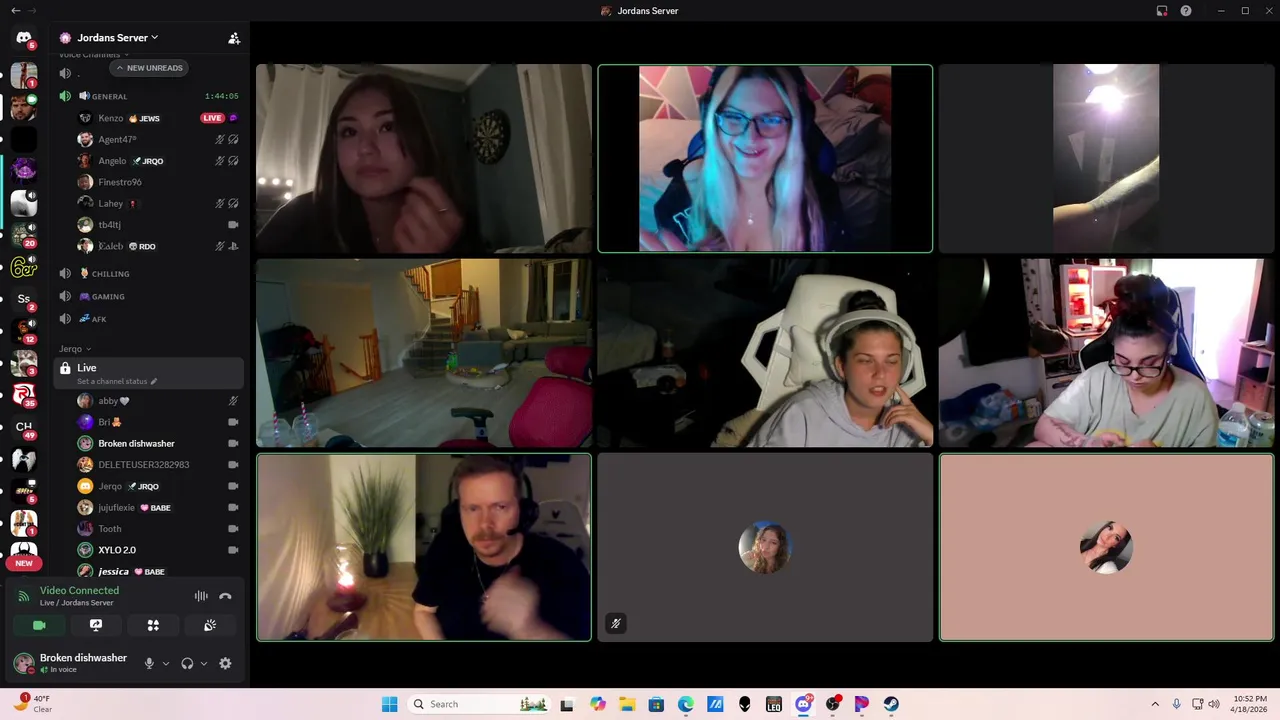The width and height of the screenshot is (1280, 720).
Task: Open Windows Start menu
Action: [x=389, y=704]
